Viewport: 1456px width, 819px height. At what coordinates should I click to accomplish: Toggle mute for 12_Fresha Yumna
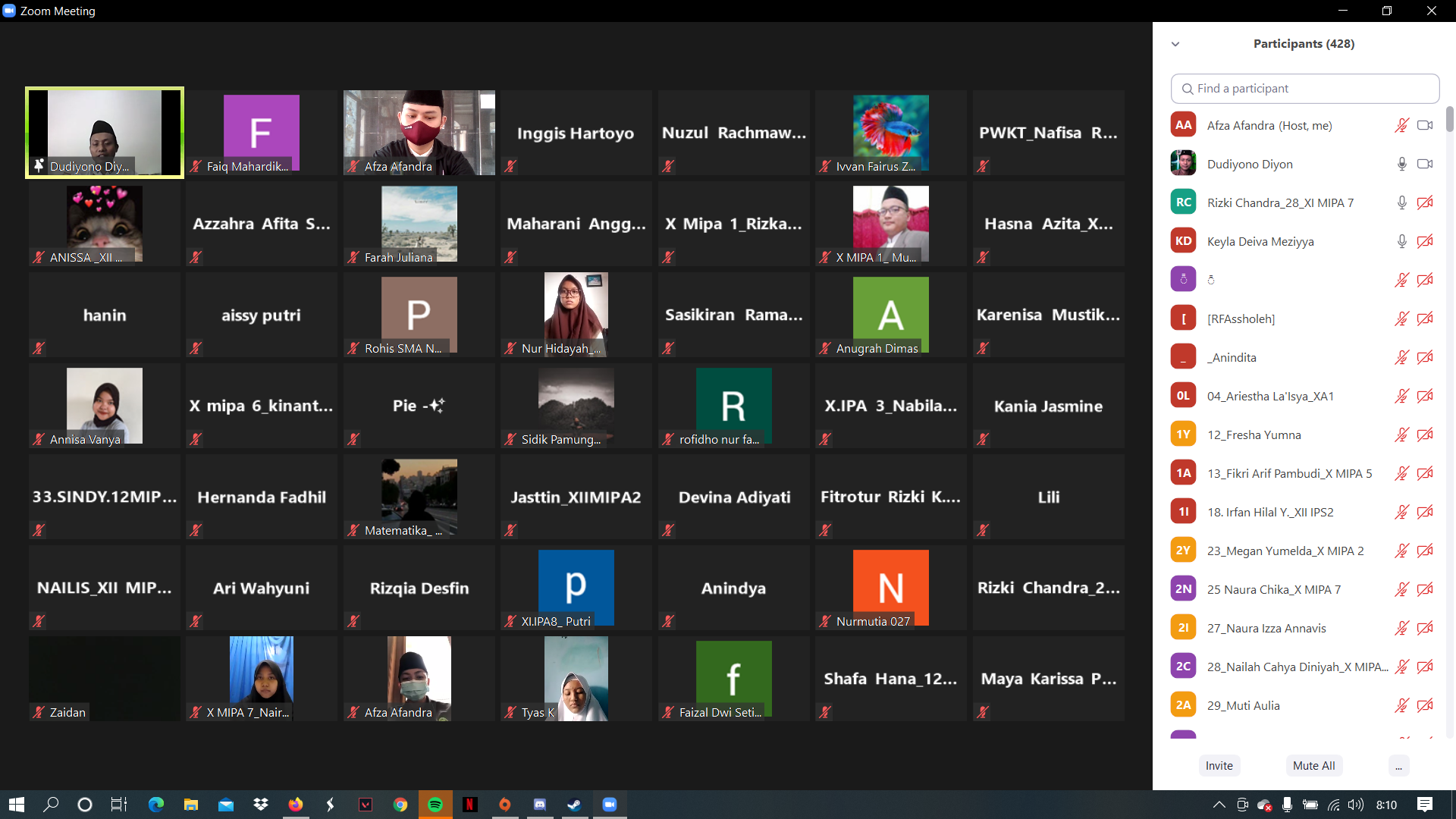[x=1401, y=435]
